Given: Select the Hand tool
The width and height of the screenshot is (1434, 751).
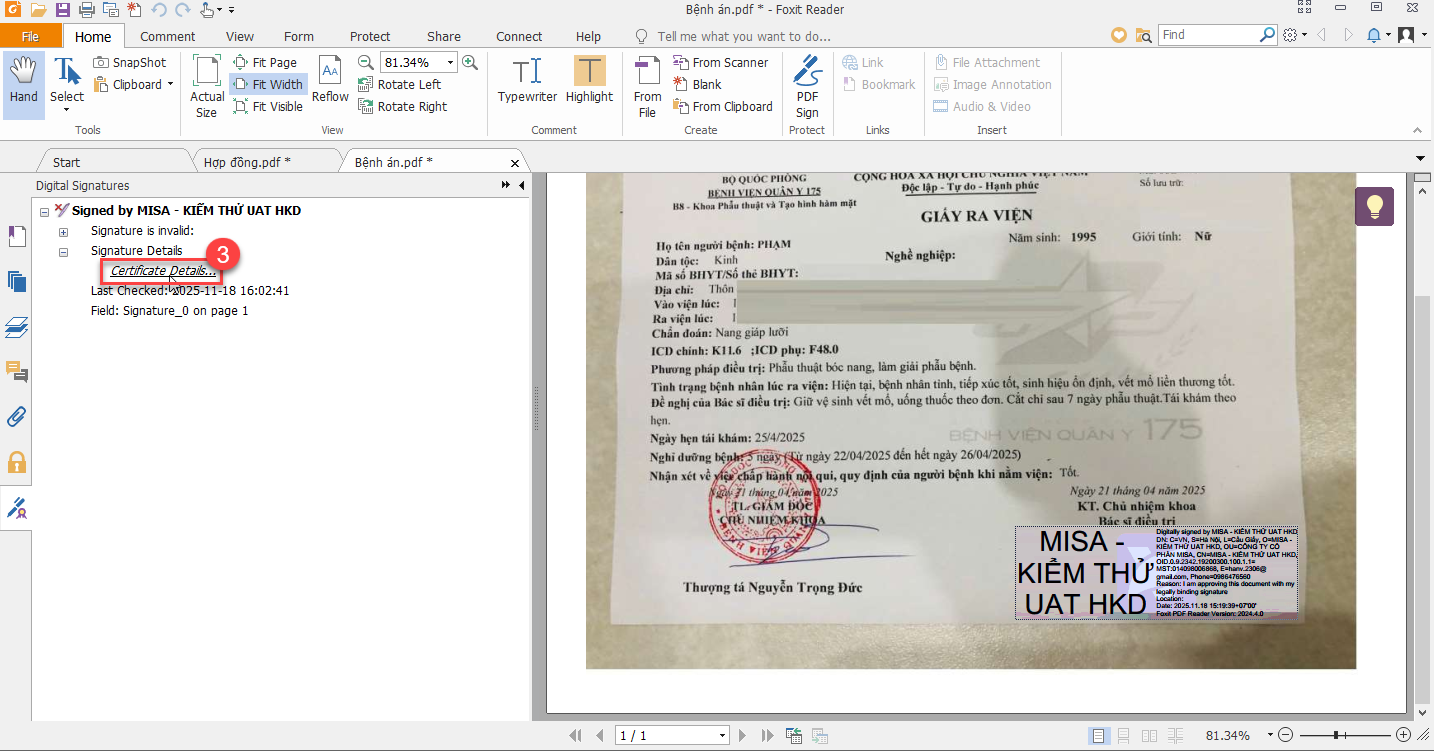Looking at the screenshot, I should click(x=24, y=85).
